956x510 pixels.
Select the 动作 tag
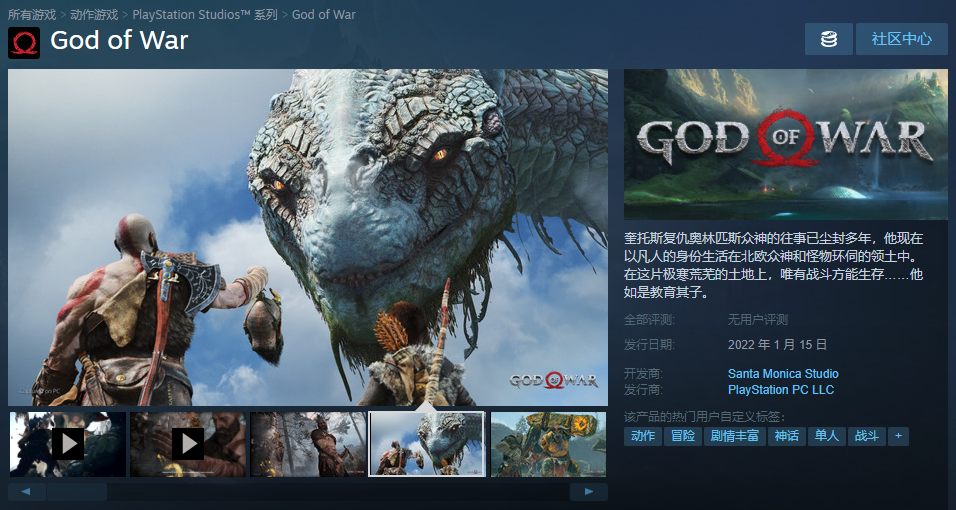(643, 436)
